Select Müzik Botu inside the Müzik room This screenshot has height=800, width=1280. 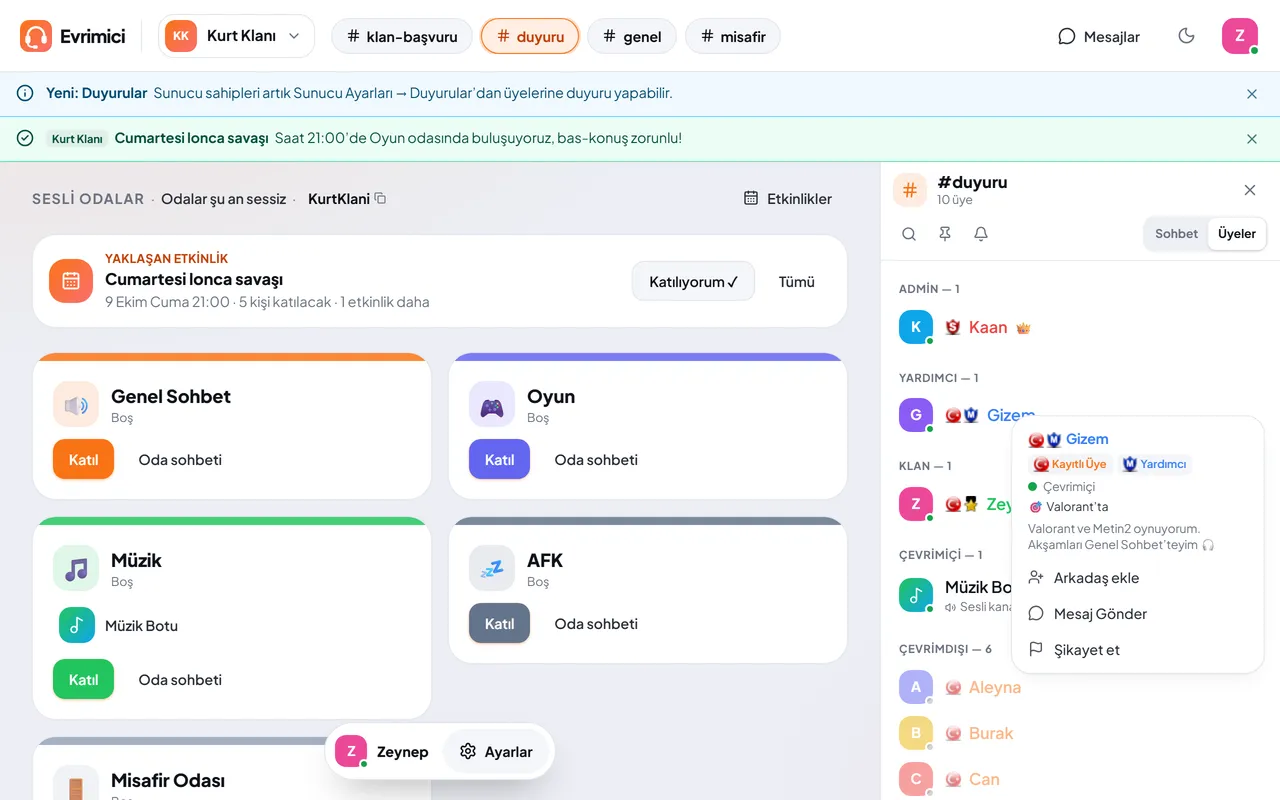click(120, 626)
